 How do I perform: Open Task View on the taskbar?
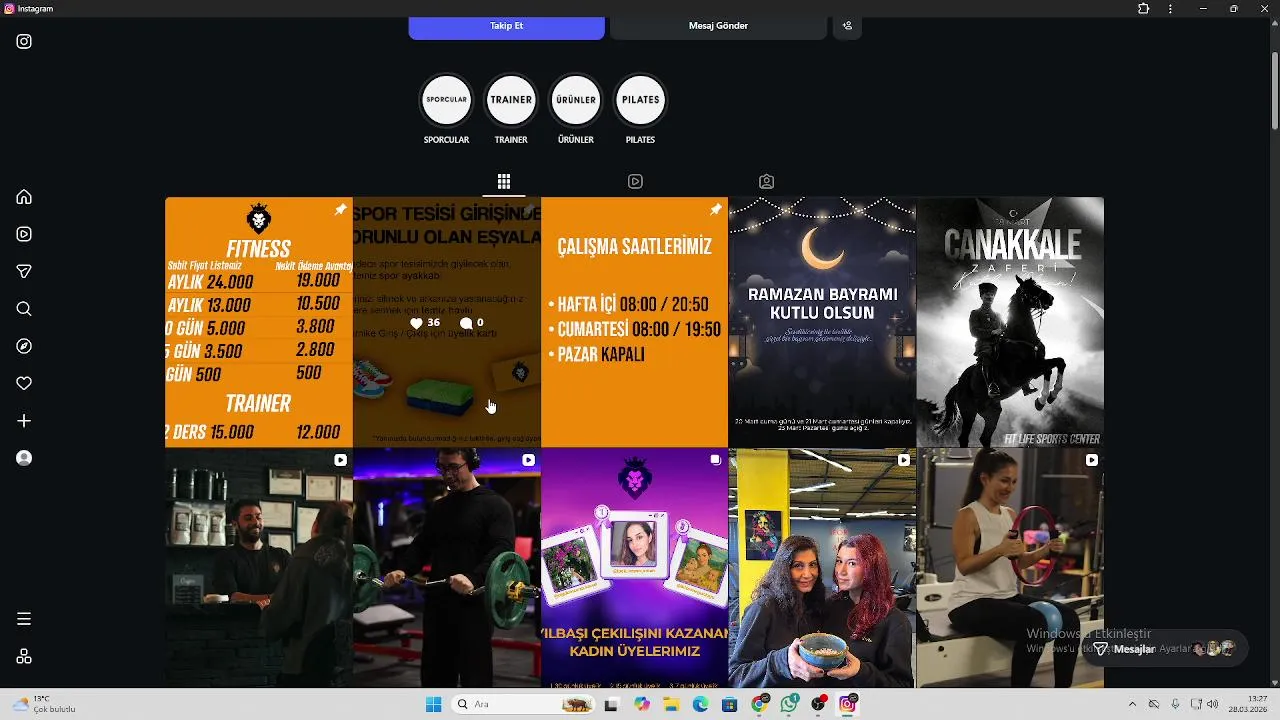pyautogui.click(x=611, y=704)
